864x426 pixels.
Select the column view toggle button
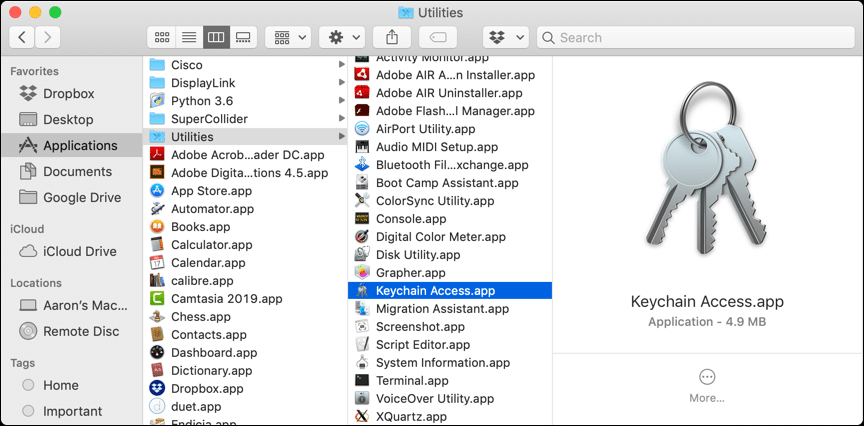(x=215, y=37)
